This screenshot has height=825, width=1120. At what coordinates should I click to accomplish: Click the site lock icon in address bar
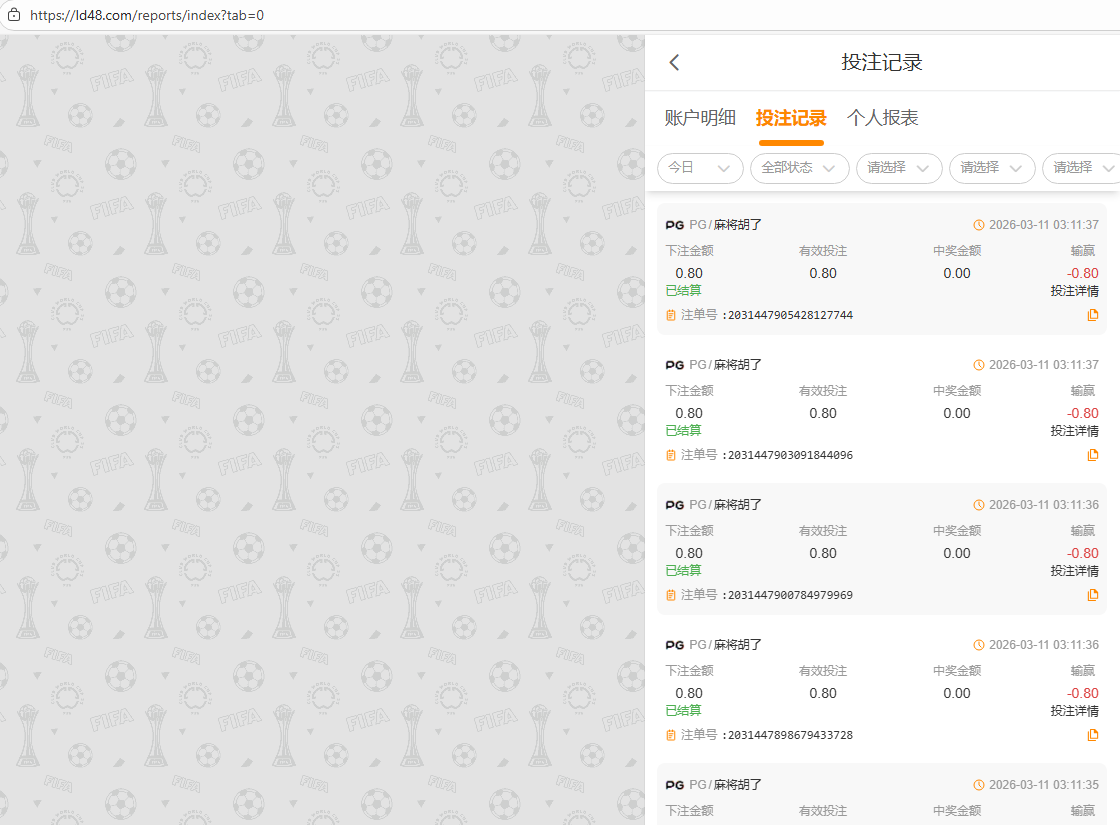[x=14, y=16]
